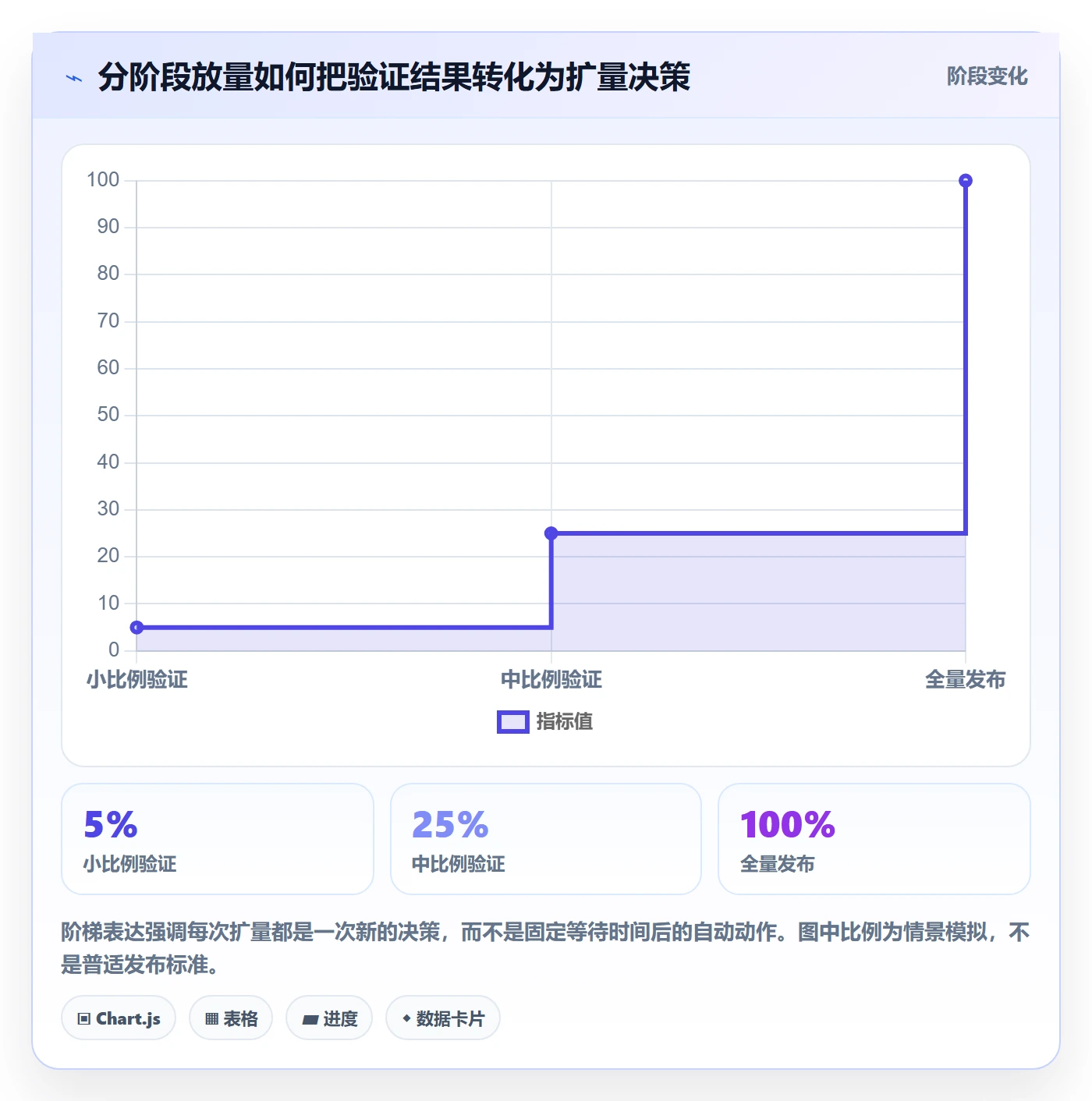Click the x-axis label 中比例验证

(x=551, y=680)
